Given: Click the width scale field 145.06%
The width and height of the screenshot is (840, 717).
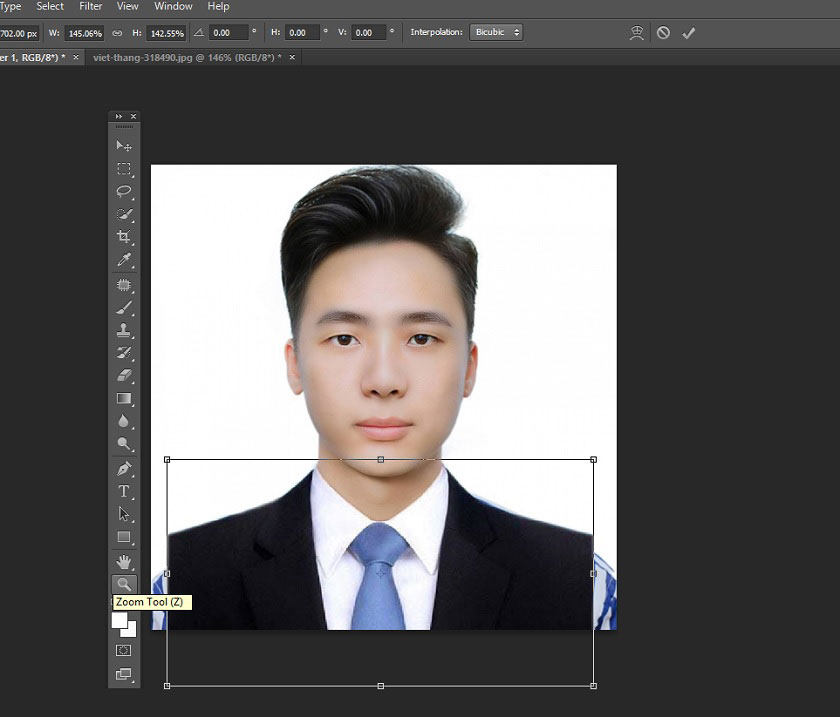Looking at the screenshot, I should (85, 33).
